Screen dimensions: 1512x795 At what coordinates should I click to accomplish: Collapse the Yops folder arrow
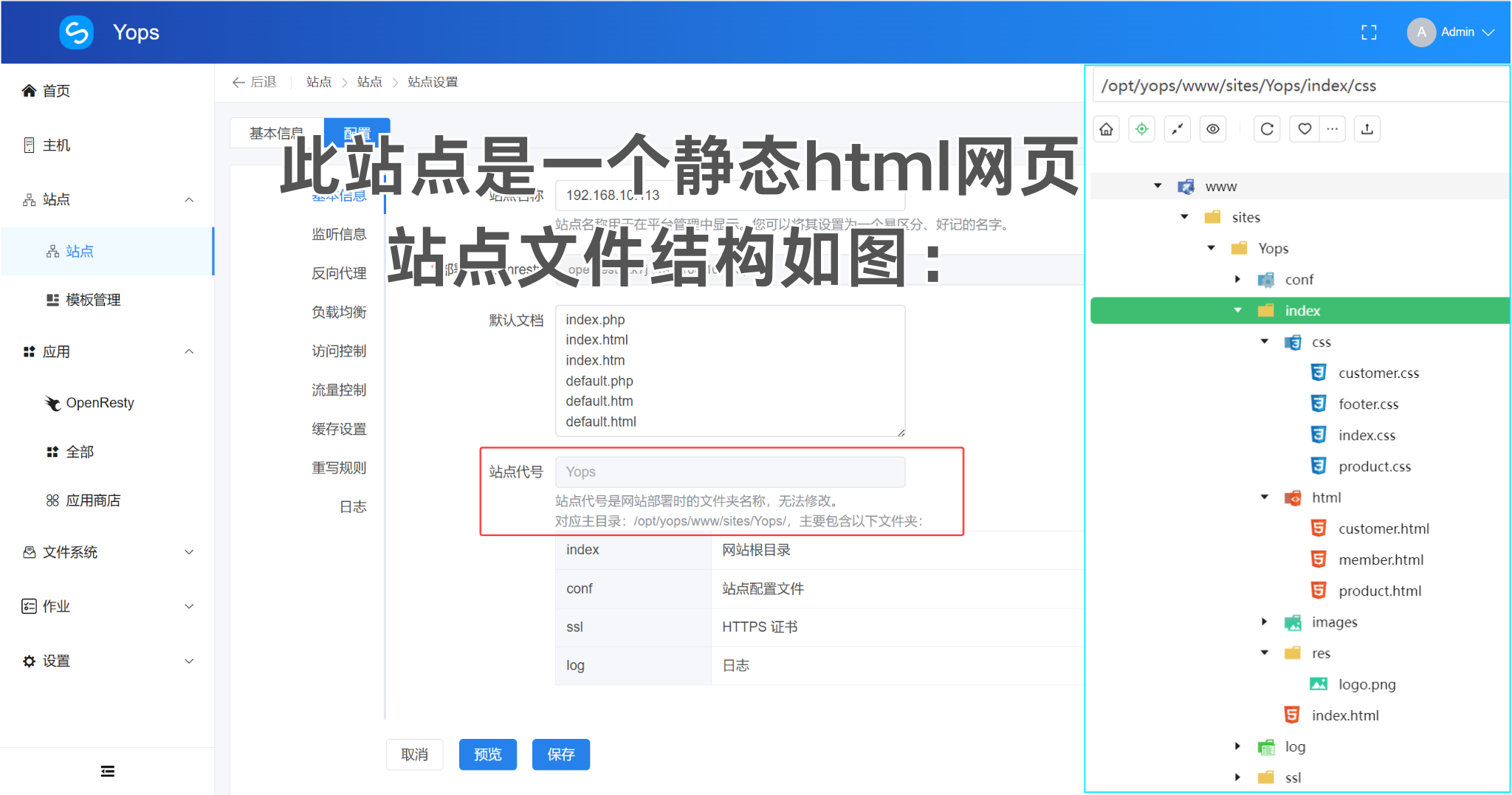[1211, 248]
